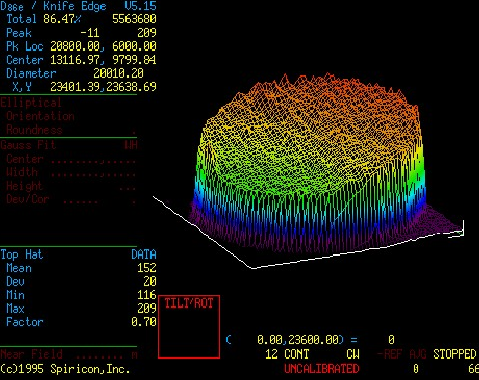
Task: Click the dimmed Elliptical heading
Action: point(31,102)
